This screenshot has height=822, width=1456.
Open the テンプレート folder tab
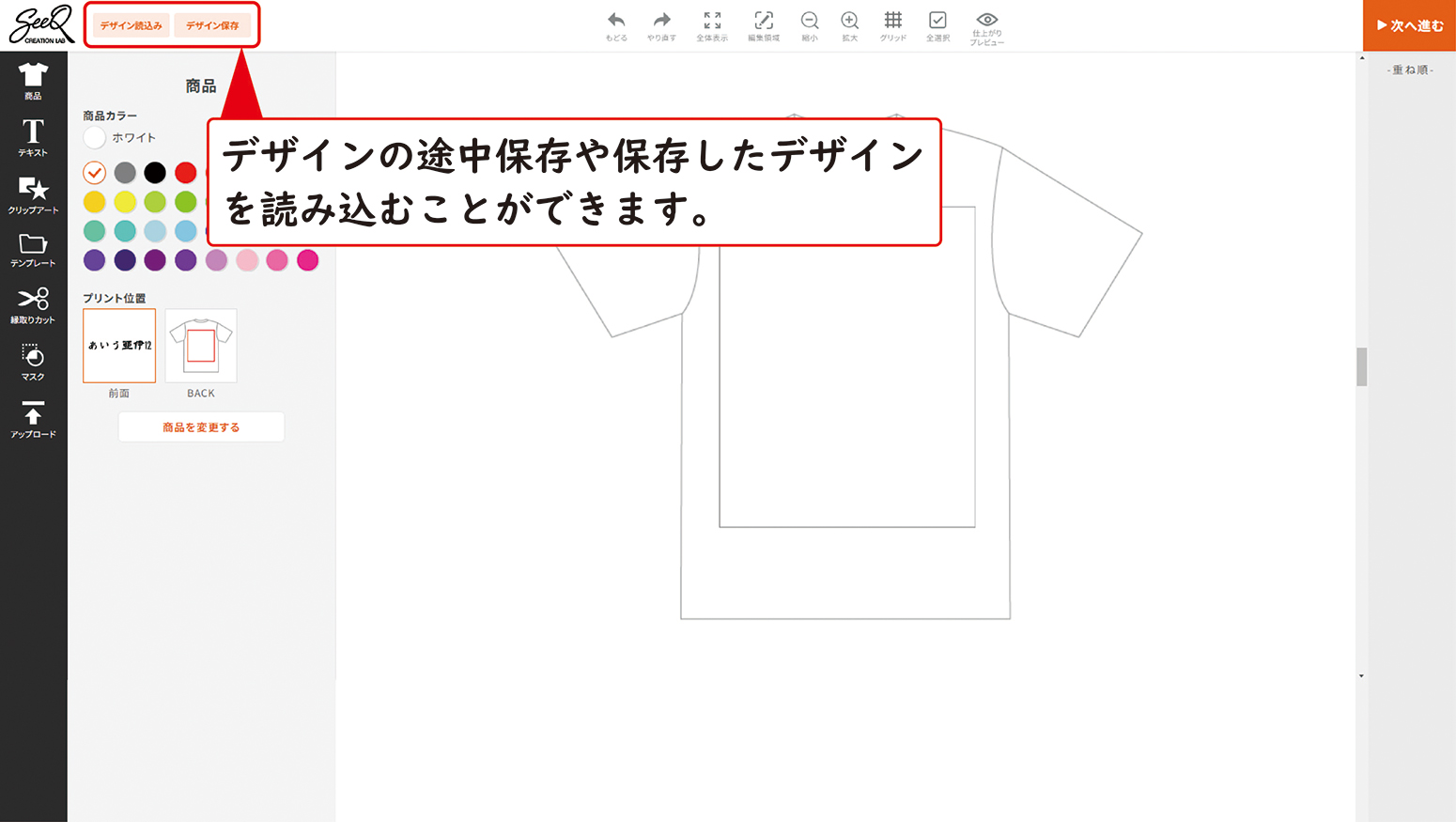click(33, 250)
